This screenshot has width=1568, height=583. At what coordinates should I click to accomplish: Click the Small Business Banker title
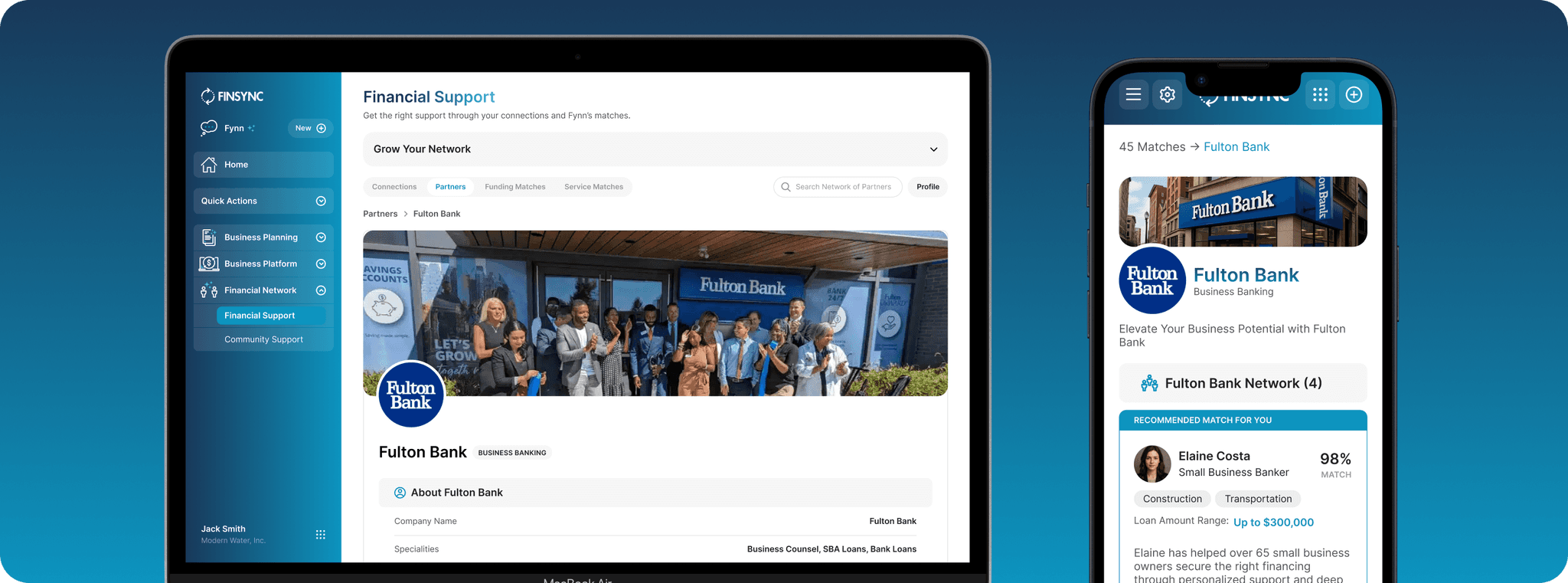[x=1233, y=473]
